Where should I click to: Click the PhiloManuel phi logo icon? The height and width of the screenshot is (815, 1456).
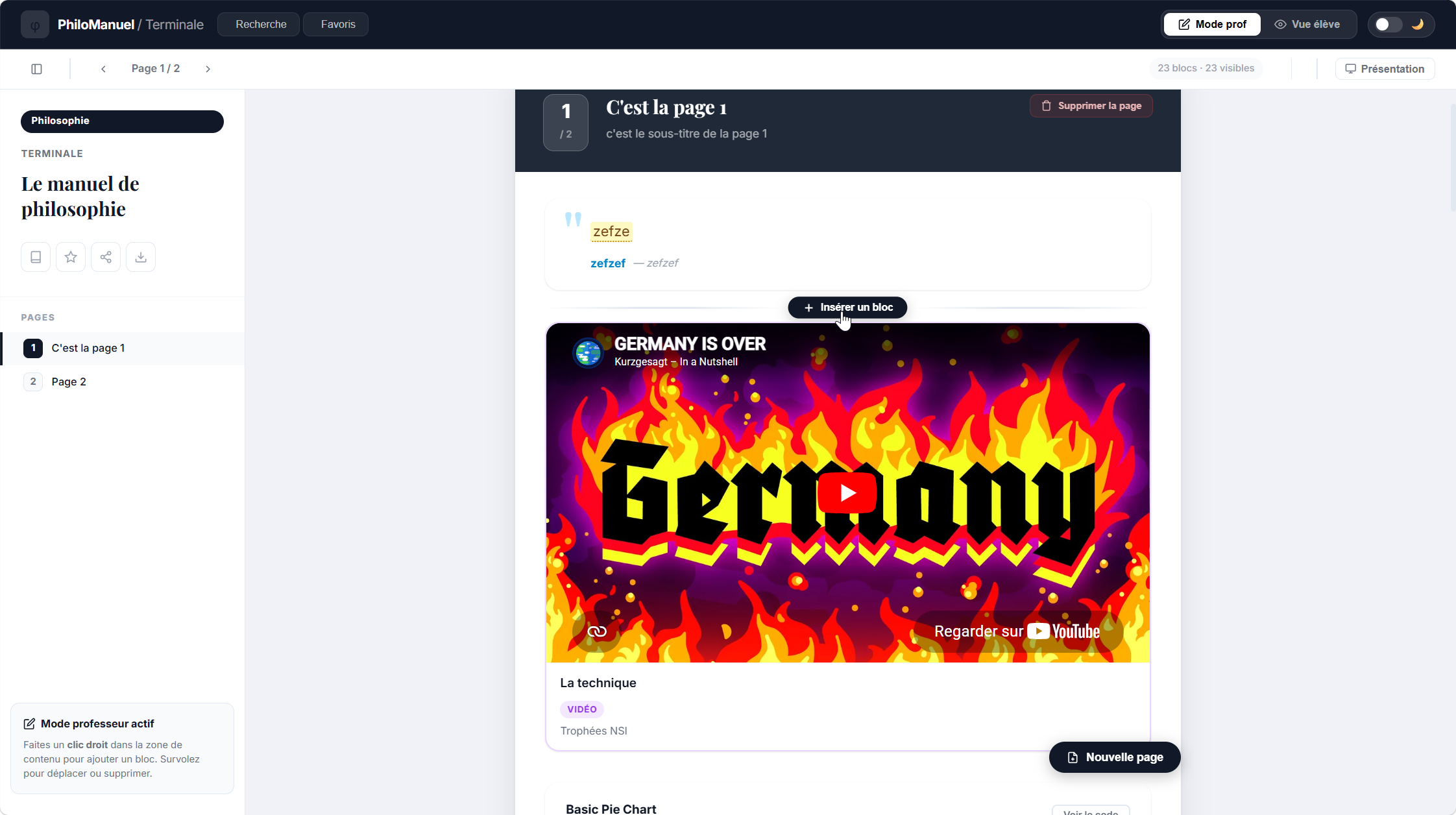tap(35, 25)
